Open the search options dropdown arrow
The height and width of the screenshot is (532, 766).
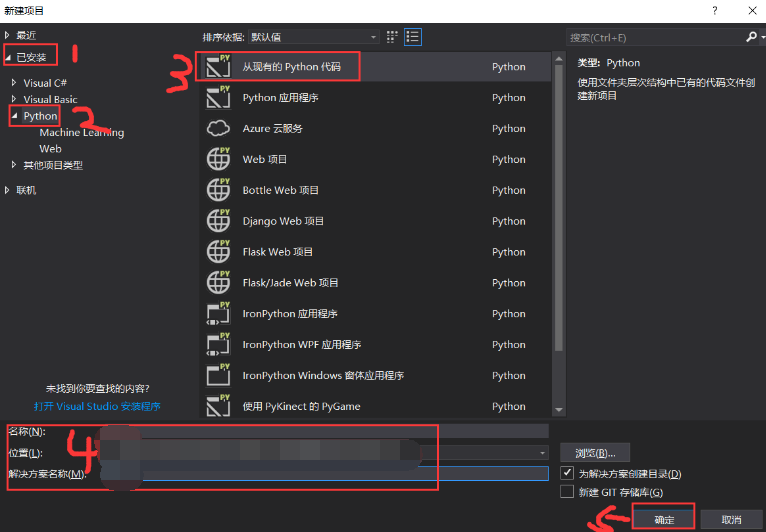[x=762, y=37]
